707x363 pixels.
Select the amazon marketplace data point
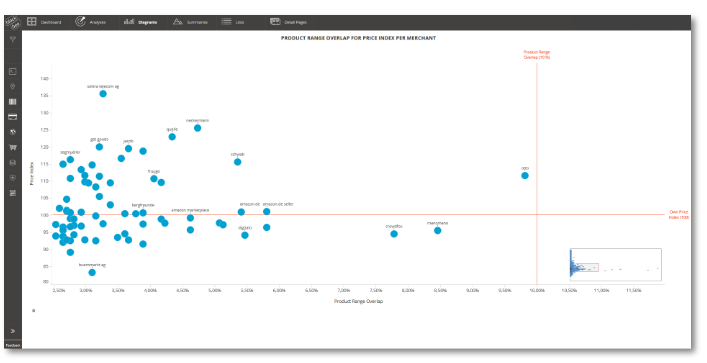tap(190, 218)
